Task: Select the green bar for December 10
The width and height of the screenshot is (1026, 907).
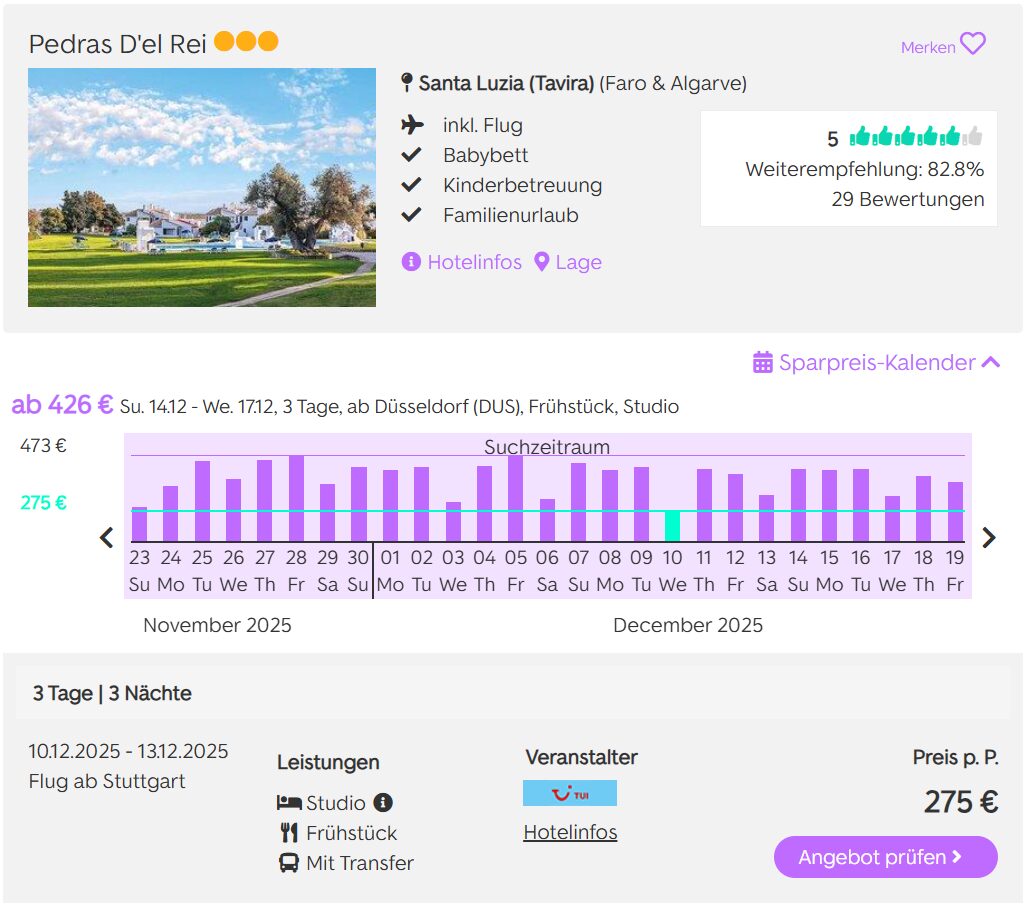Action: (673, 526)
